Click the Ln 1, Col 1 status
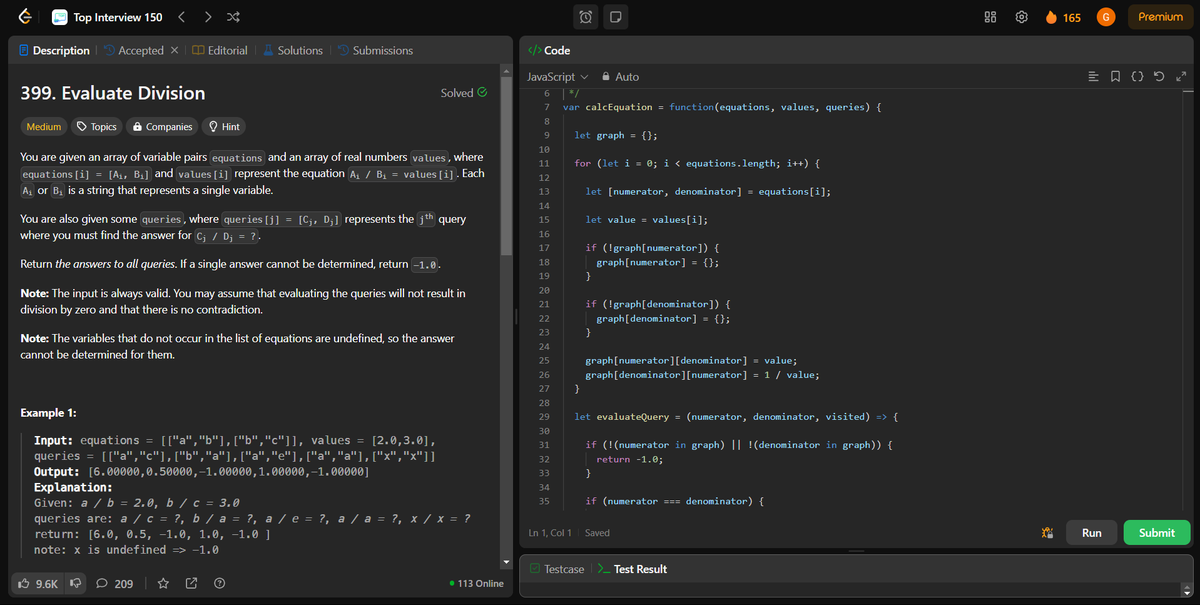This screenshot has width=1200, height=605. 551,533
